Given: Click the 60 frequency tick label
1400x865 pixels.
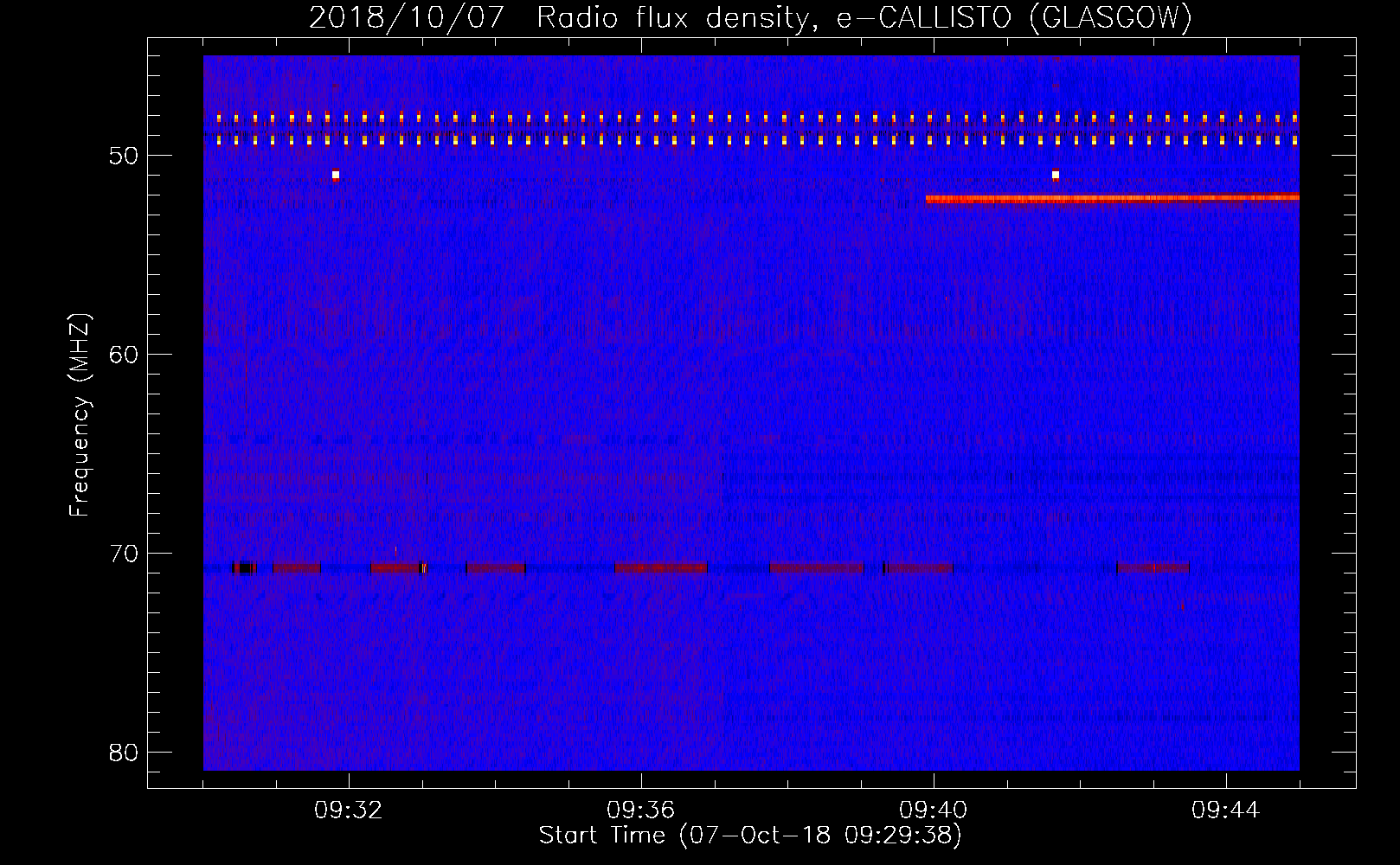Looking at the screenshot, I should coord(124,355).
